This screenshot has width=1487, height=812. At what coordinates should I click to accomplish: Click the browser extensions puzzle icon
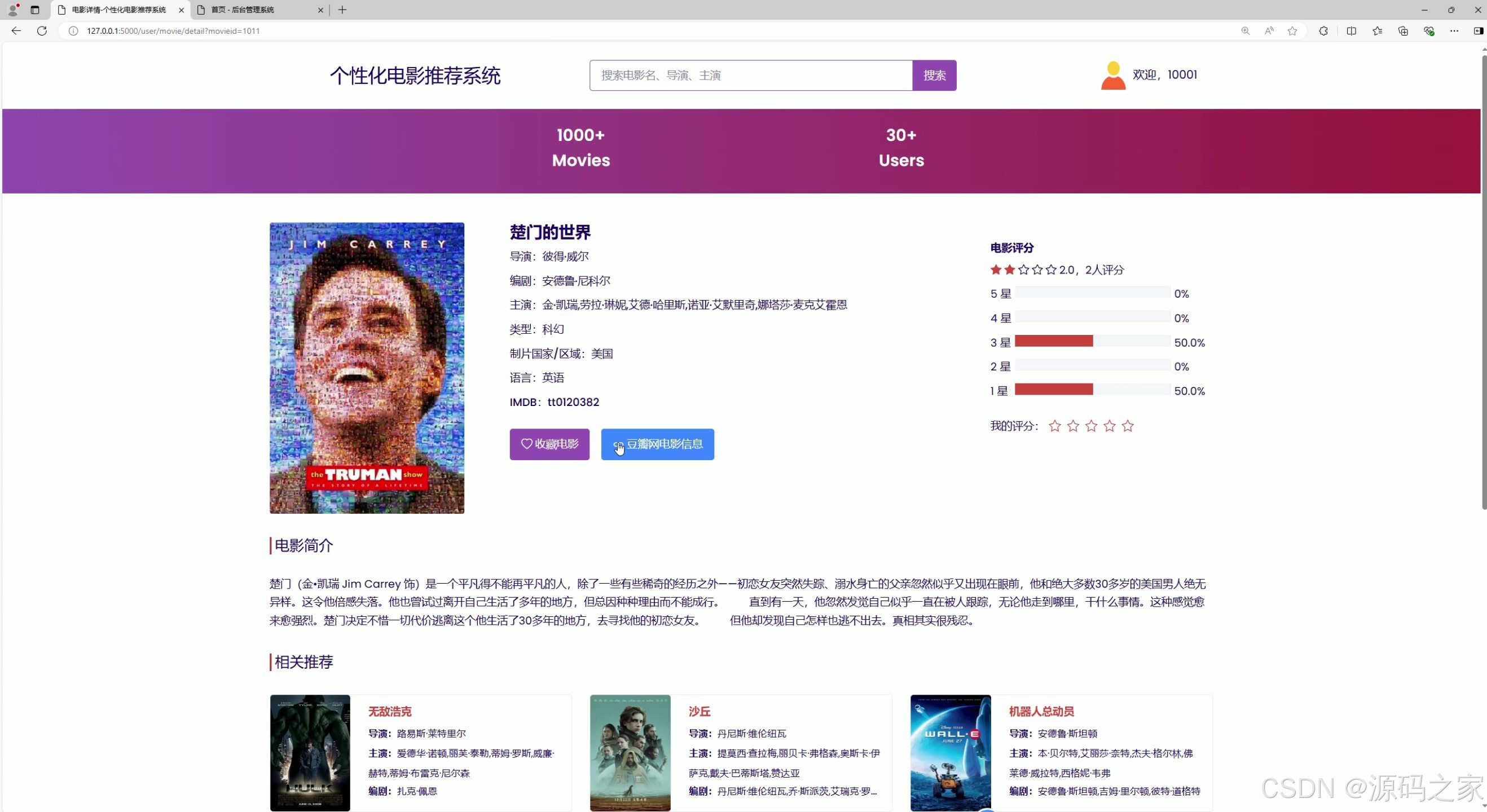click(1323, 31)
